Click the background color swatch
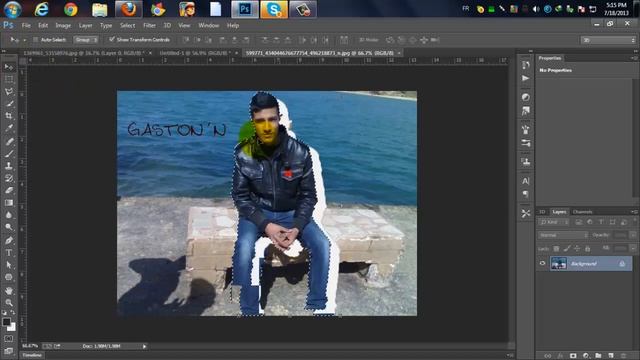The width and height of the screenshot is (640, 360). (12, 327)
